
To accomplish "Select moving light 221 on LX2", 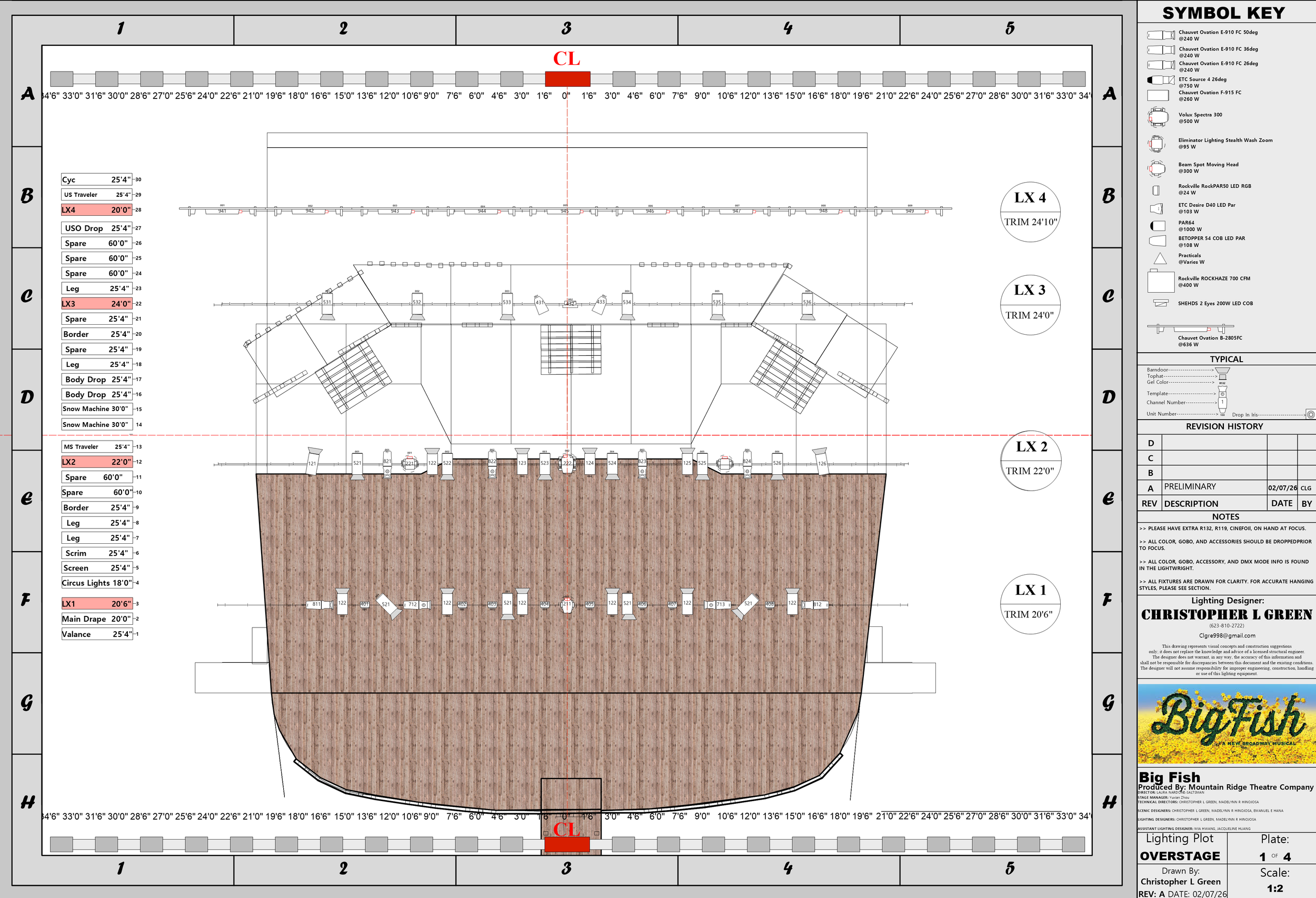I will tap(410, 463).
